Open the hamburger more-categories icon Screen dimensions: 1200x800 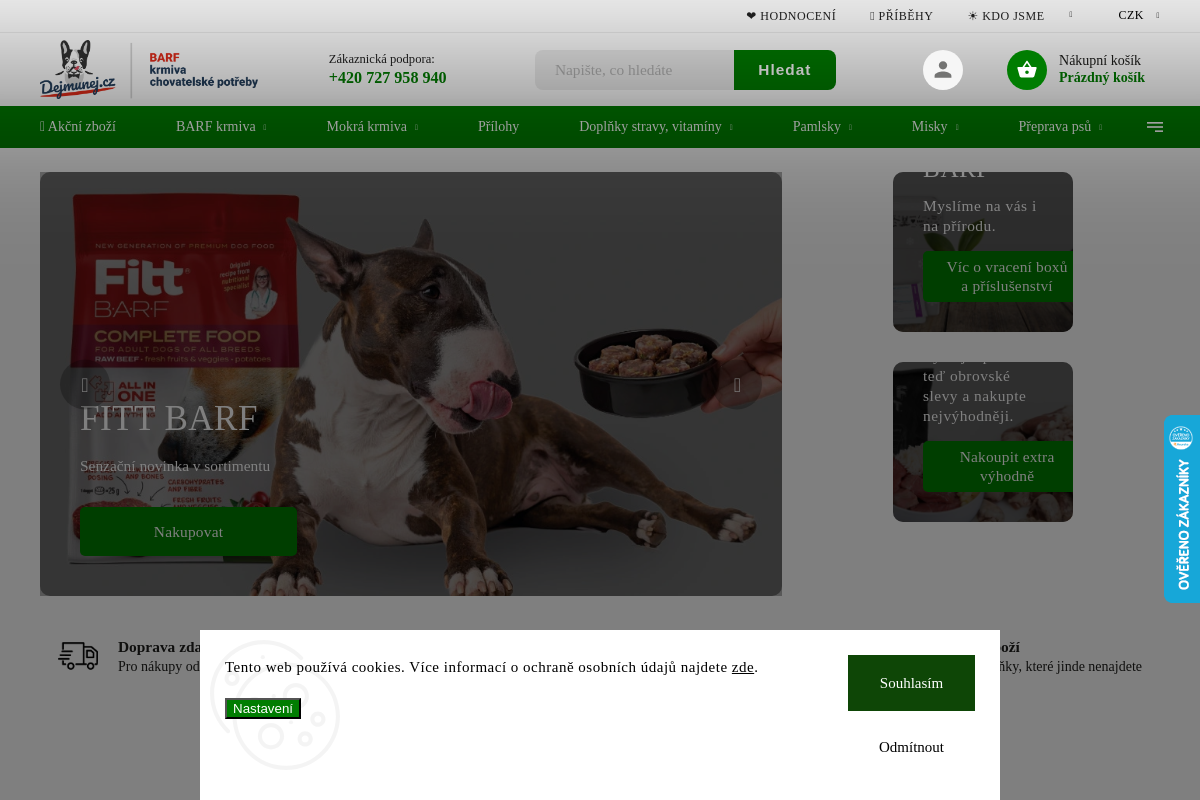(1155, 127)
